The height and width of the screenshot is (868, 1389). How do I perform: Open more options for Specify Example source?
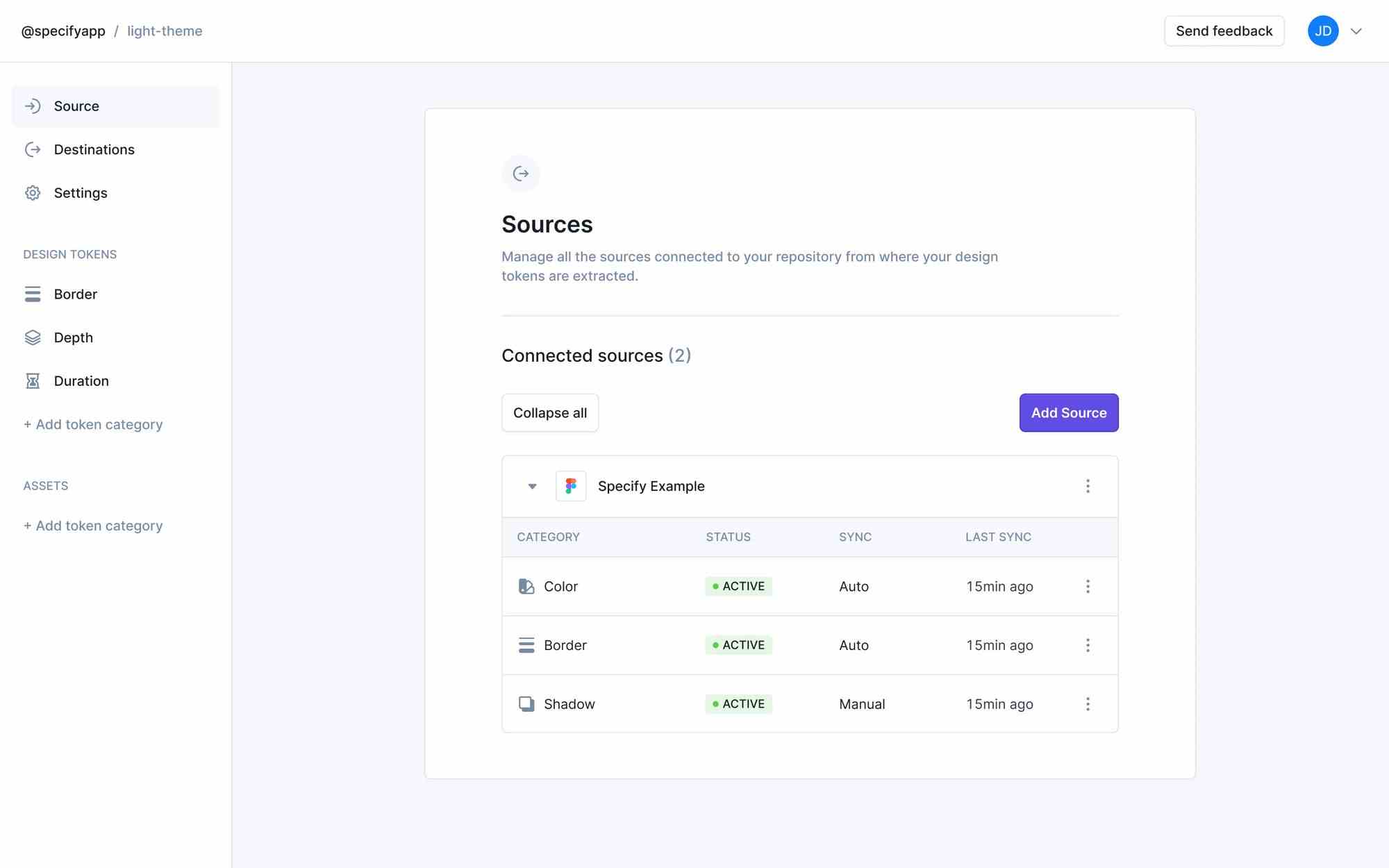1088,486
